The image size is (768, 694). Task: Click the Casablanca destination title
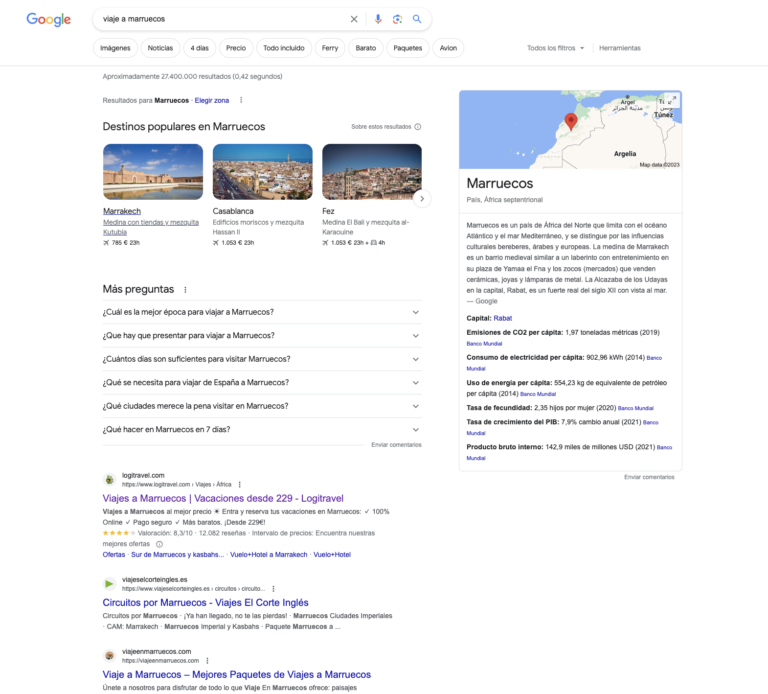click(233, 211)
